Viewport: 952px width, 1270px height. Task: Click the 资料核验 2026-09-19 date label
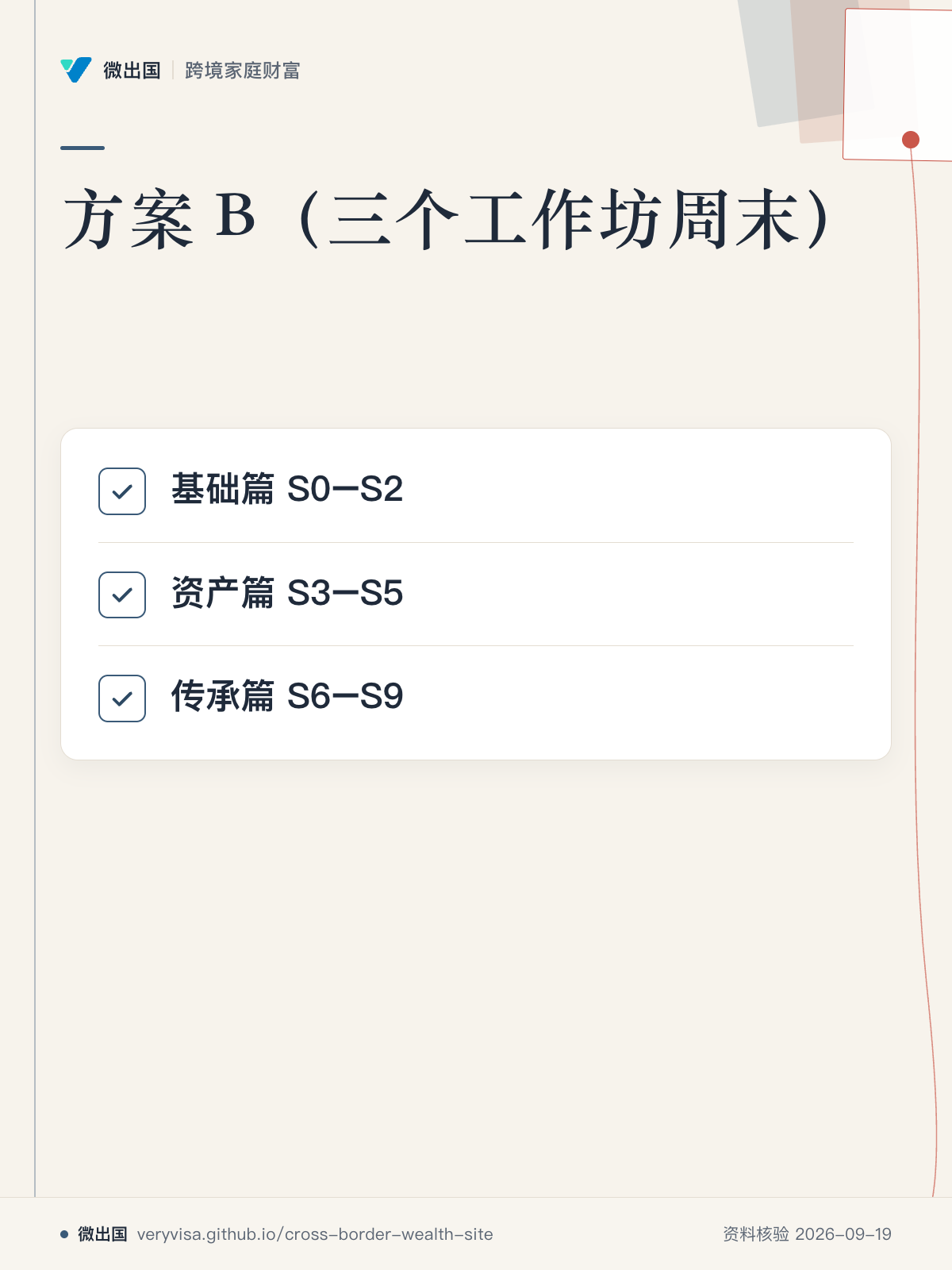[807, 1234]
